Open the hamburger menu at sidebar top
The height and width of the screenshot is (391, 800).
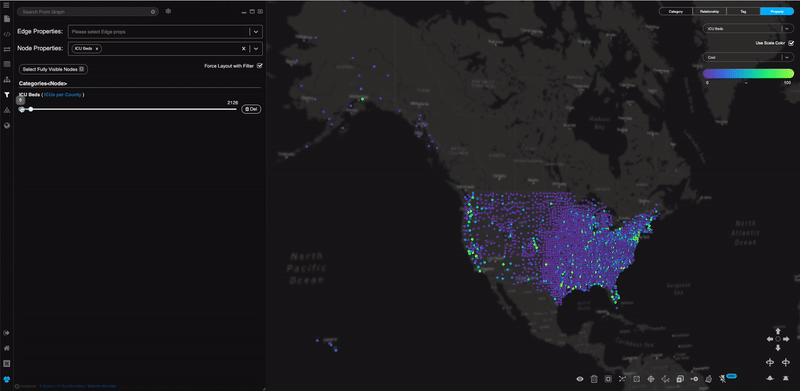[x=7, y=5]
